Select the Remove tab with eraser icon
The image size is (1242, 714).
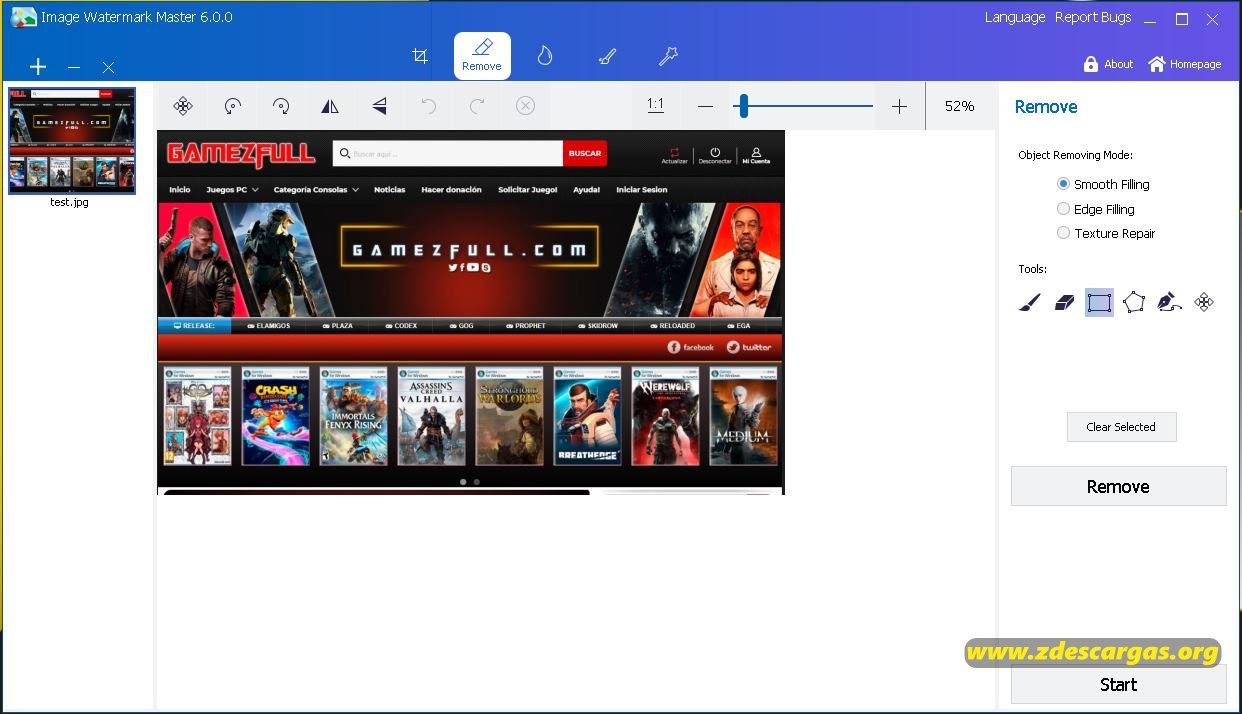(x=482, y=56)
